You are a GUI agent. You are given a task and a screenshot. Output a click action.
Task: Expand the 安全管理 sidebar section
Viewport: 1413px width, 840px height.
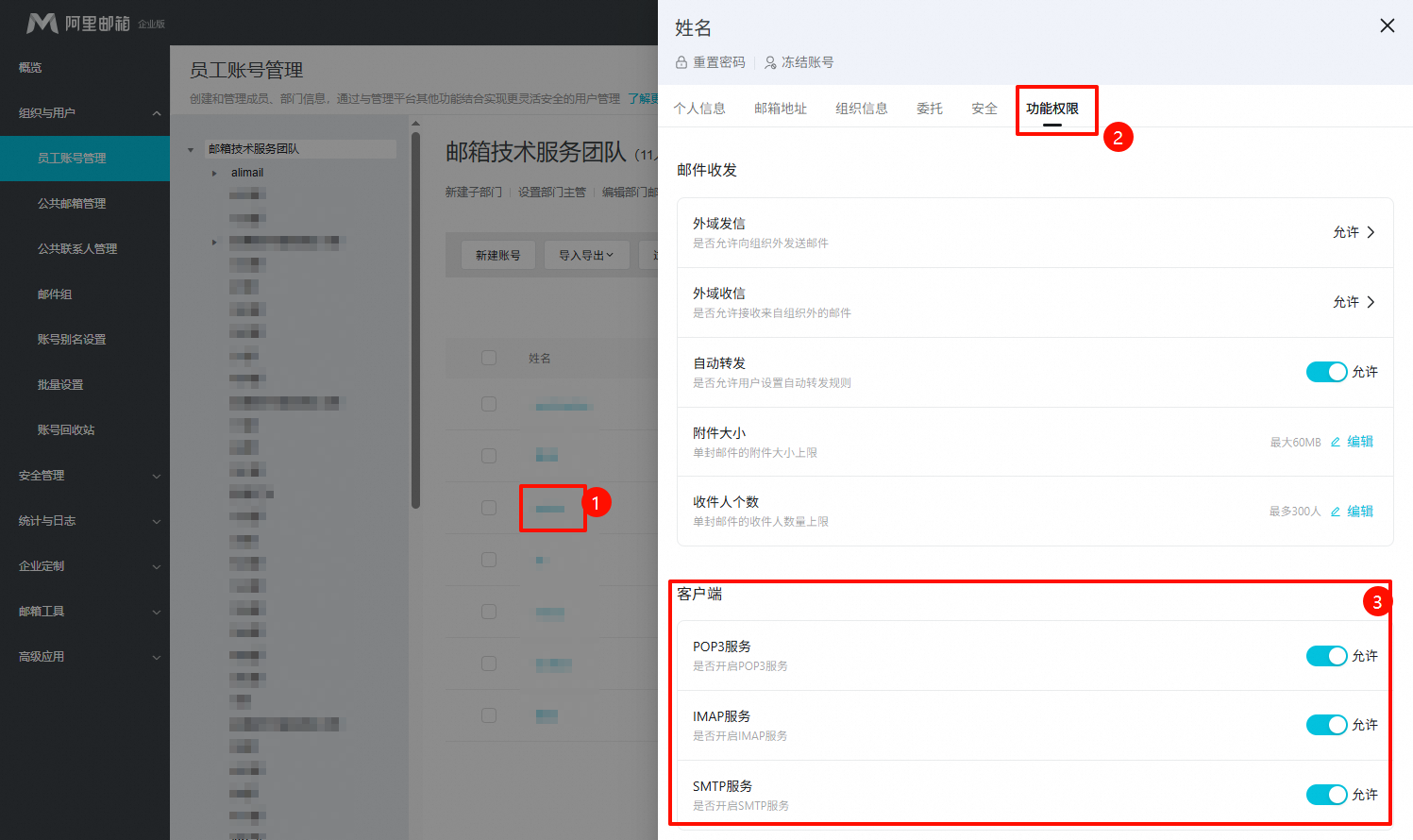coord(157,476)
